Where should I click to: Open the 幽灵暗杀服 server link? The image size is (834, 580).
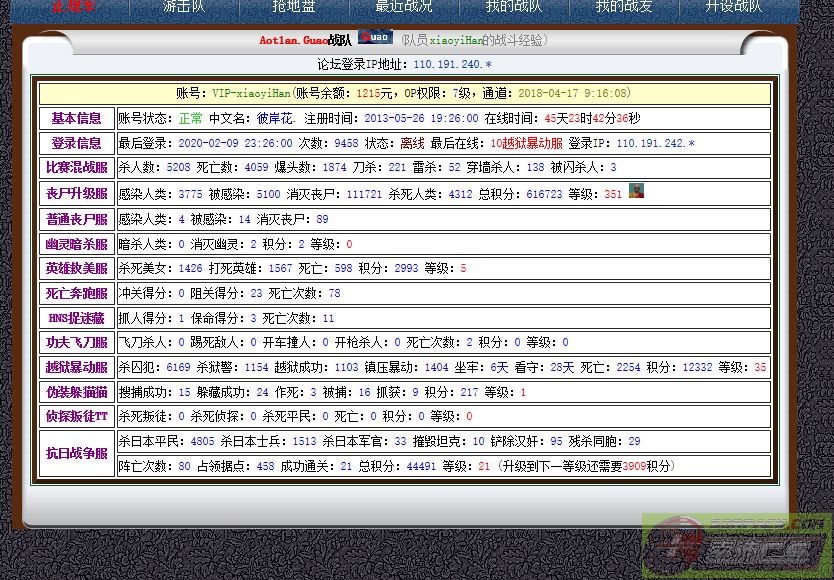click(77, 244)
